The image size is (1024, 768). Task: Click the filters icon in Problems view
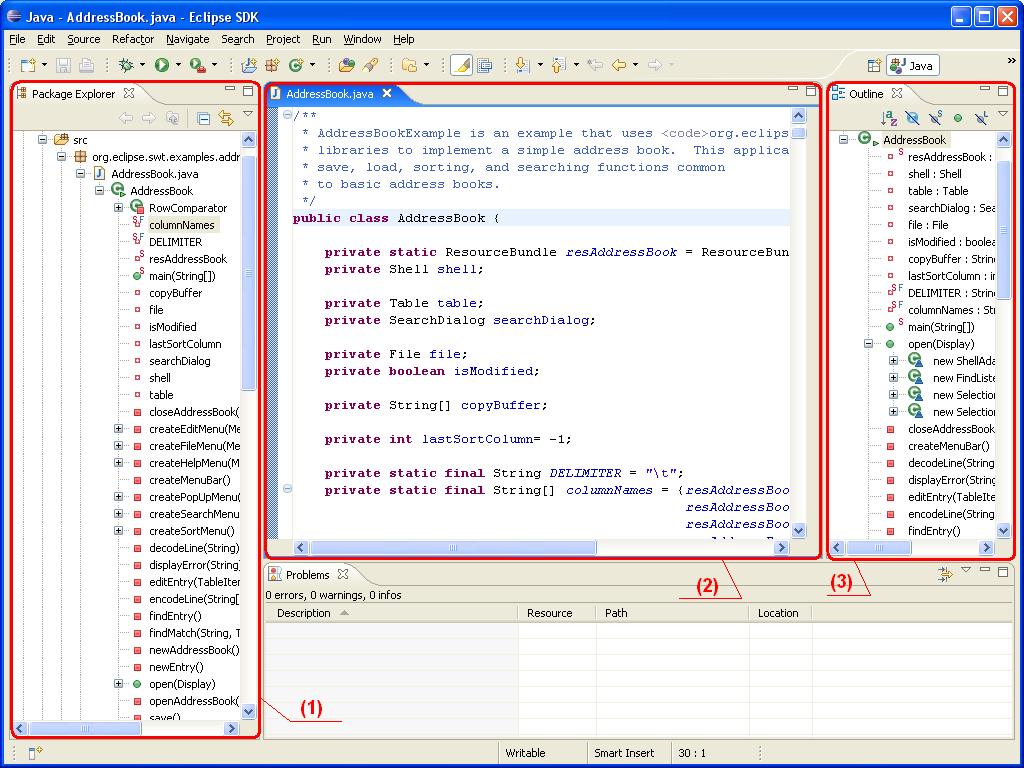pyautogui.click(x=944, y=574)
